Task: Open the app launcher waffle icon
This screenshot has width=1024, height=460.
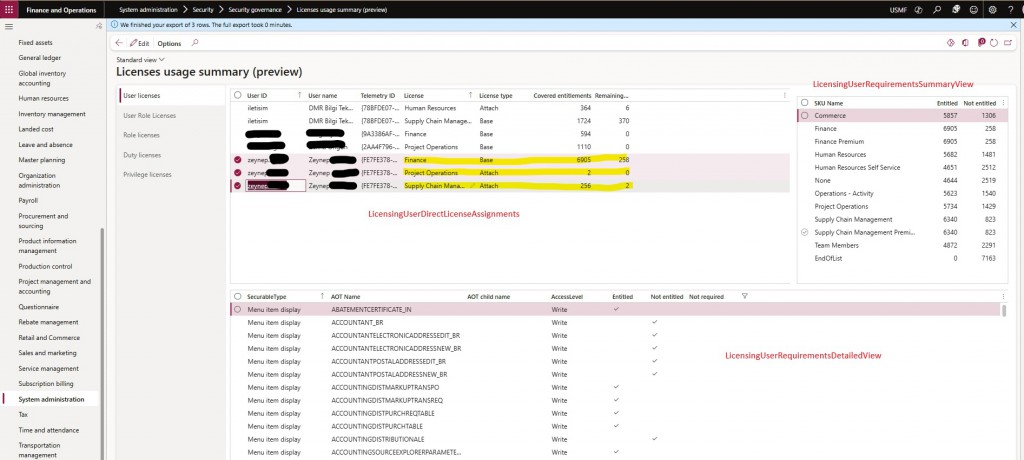Action: click(8, 10)
